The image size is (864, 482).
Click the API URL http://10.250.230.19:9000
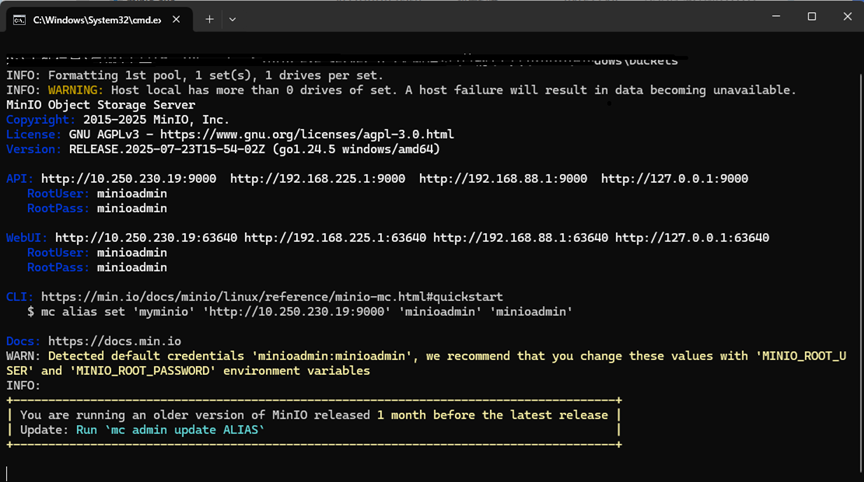128,178
